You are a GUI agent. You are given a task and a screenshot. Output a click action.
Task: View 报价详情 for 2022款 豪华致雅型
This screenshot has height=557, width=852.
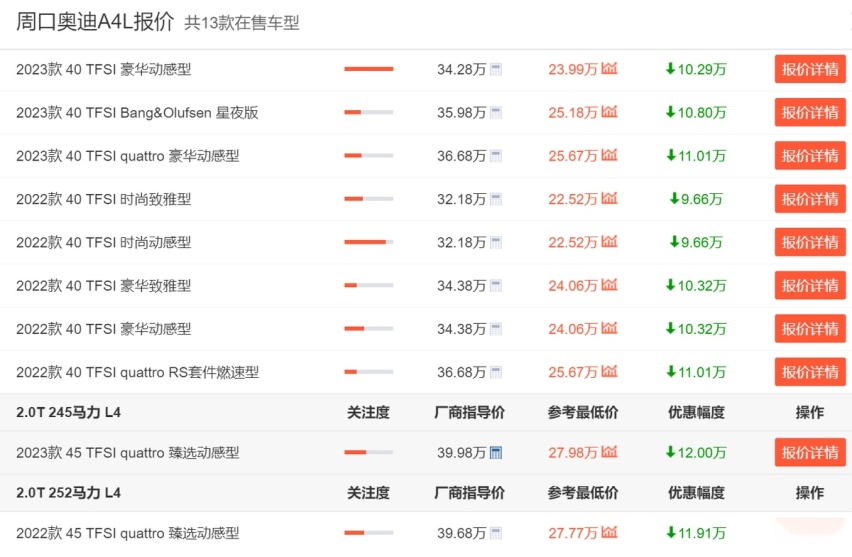click(x=810, y=285)
